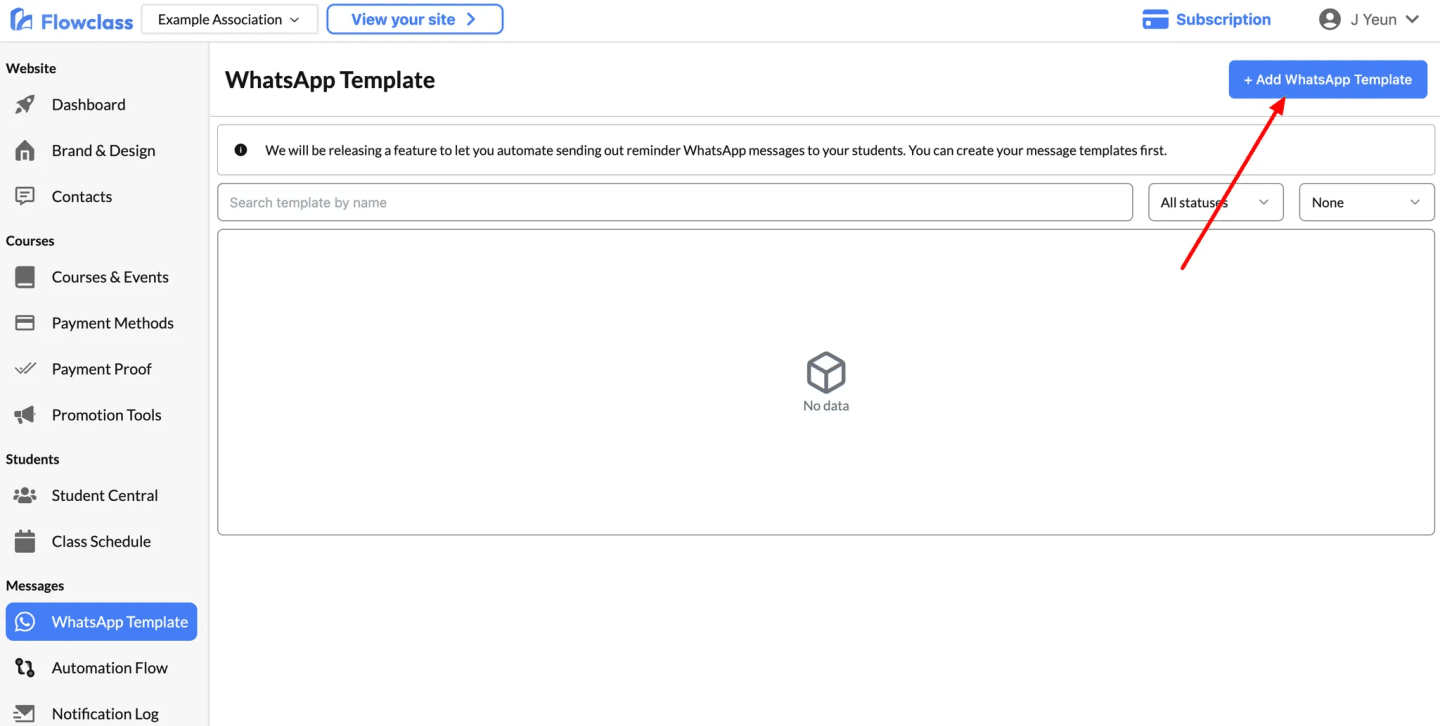Open the Class Schedule label
1440x726 pixels.
(101, 541)
